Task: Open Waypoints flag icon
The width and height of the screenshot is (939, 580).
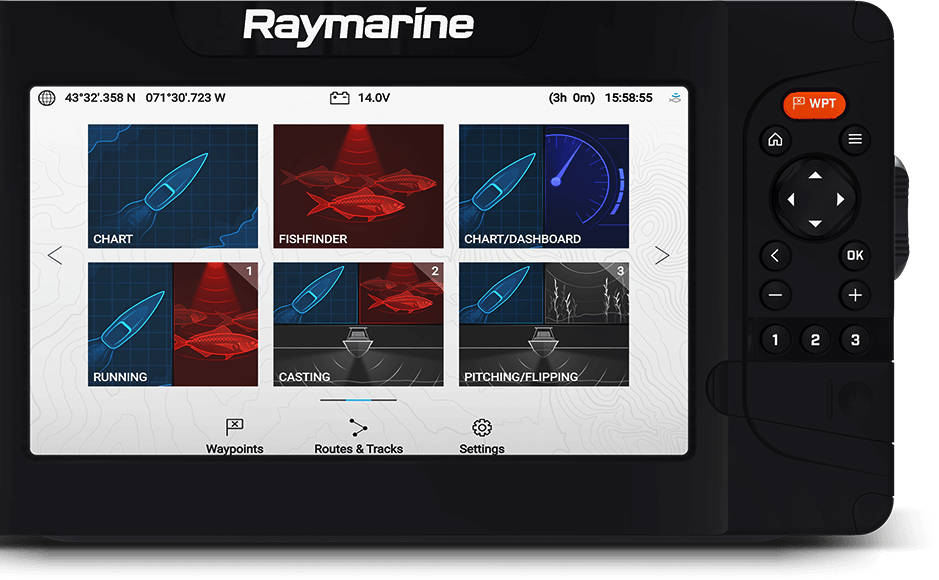Action: click(234, 427)
